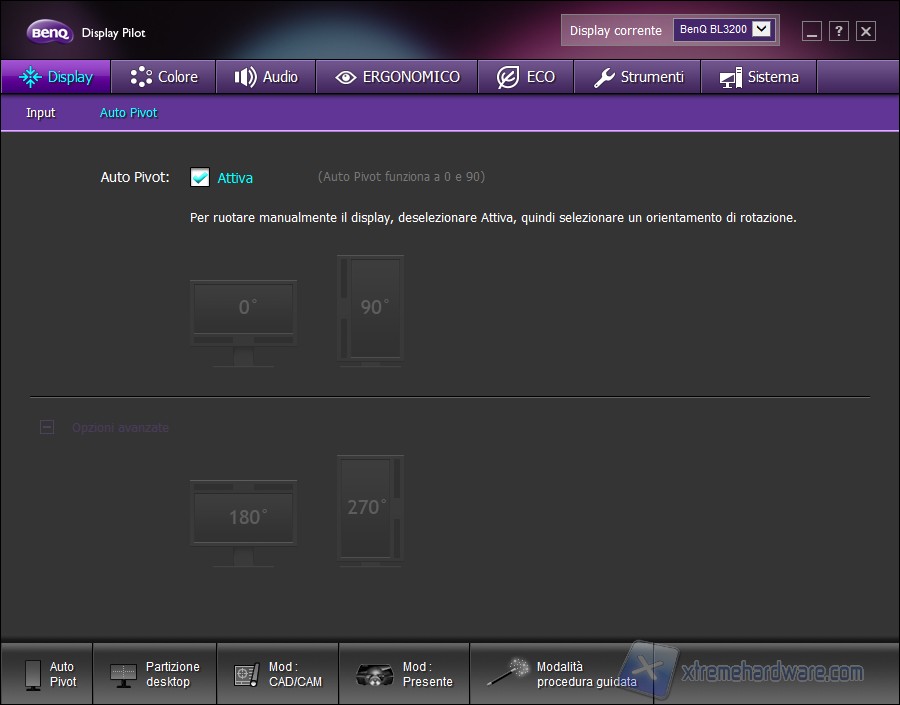This screenshot has height=705, width=900.
Task: Pick the 180° rotation monitor icon
Action: coord(243,521)
